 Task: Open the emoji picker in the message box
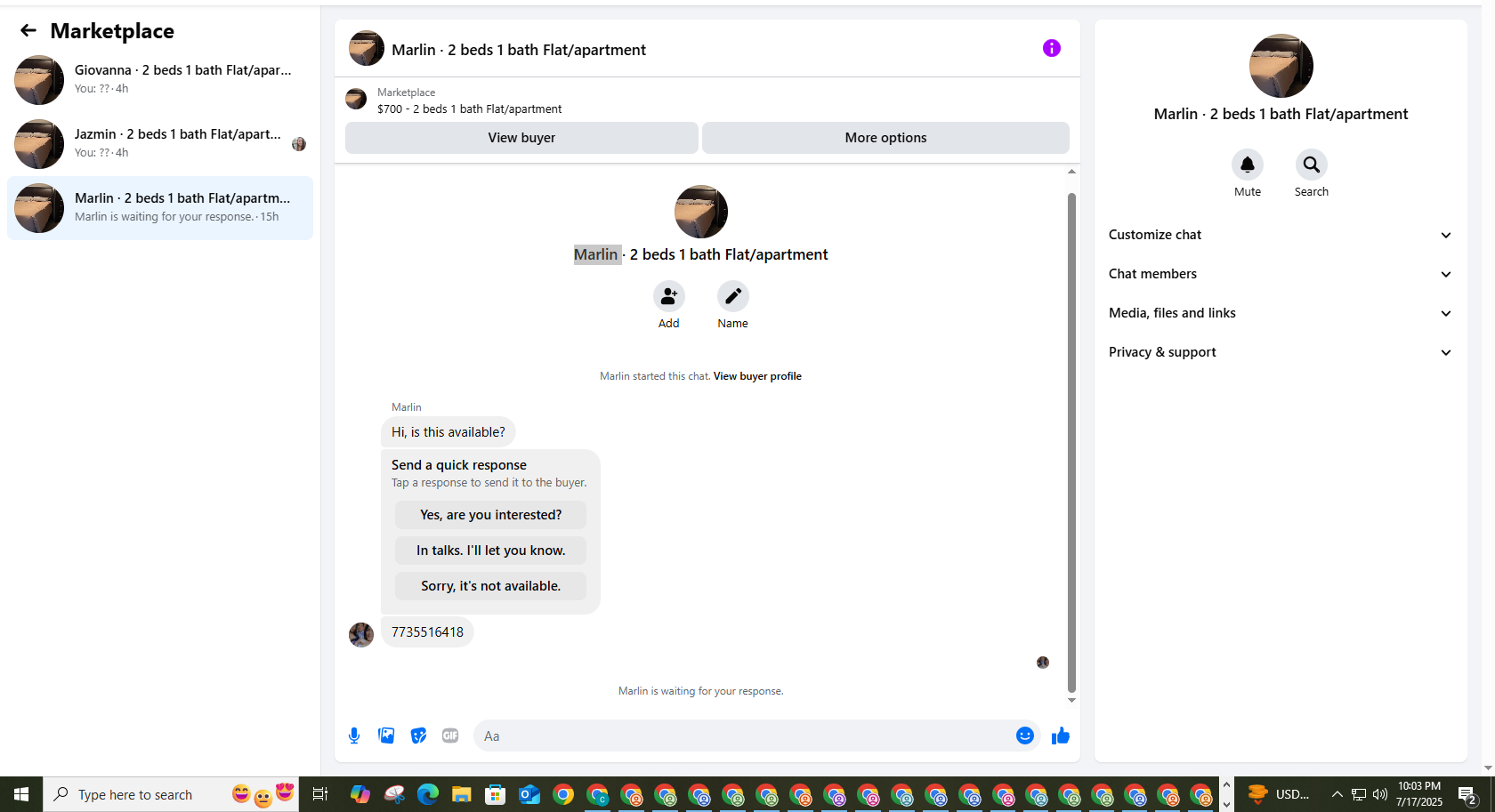point(1024,736)
